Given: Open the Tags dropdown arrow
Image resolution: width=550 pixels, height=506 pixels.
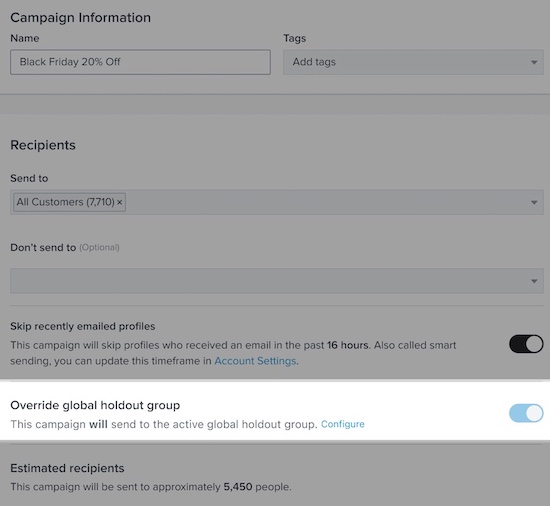Looking at the screenshot, I should click(x=534, y=62).
